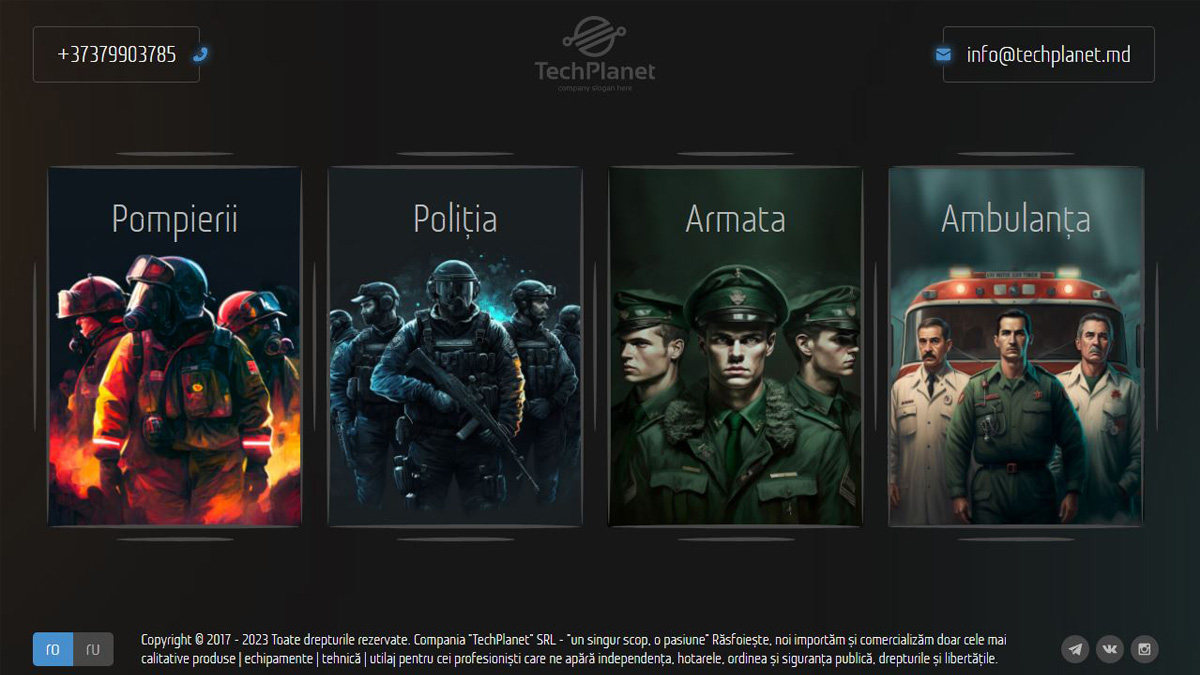Open the VK social page icon
The width and height of the screenshot is (1200, 675).
[1110, 649]
